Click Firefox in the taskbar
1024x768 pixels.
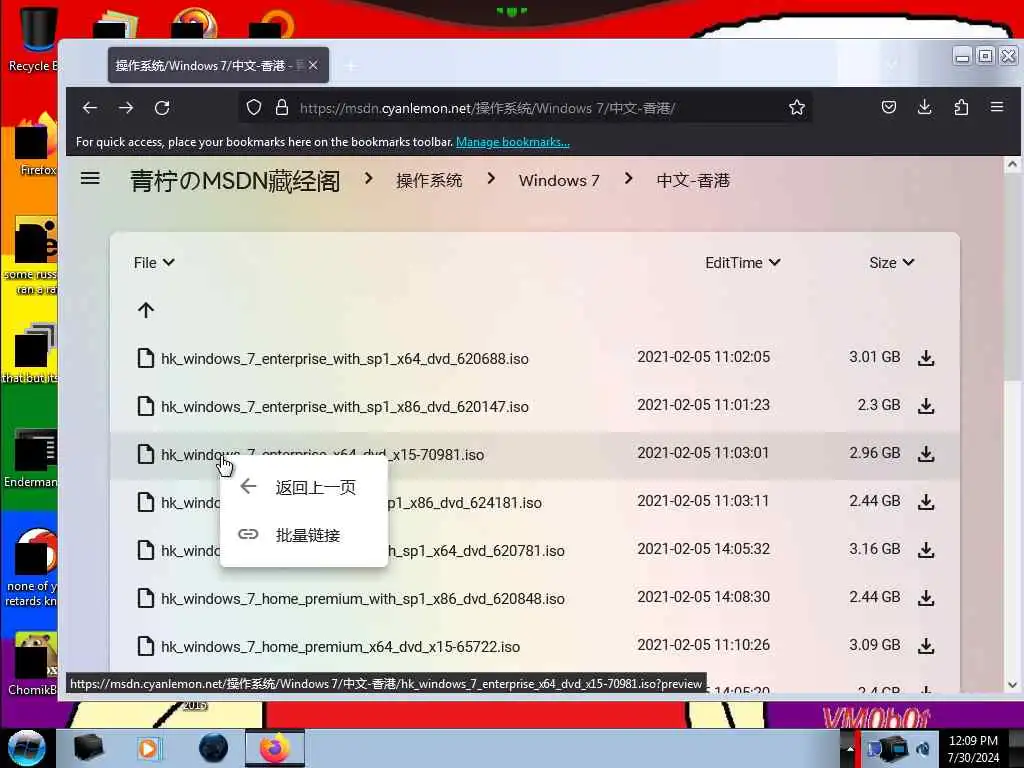tap(275, 748)
